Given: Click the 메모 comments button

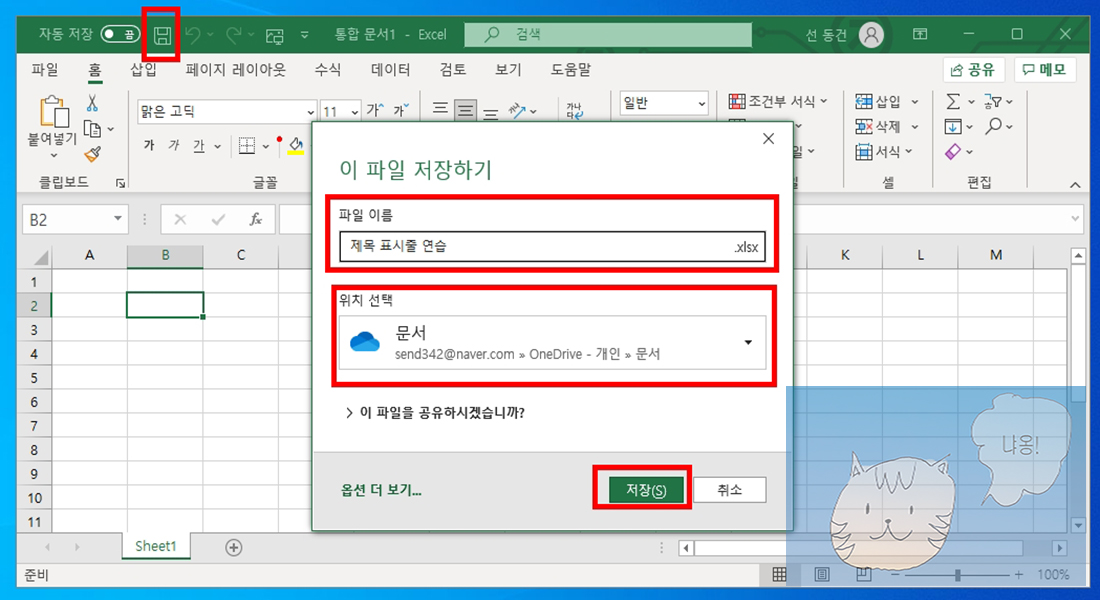Looking at the screenshot, I should point(1045,69).
